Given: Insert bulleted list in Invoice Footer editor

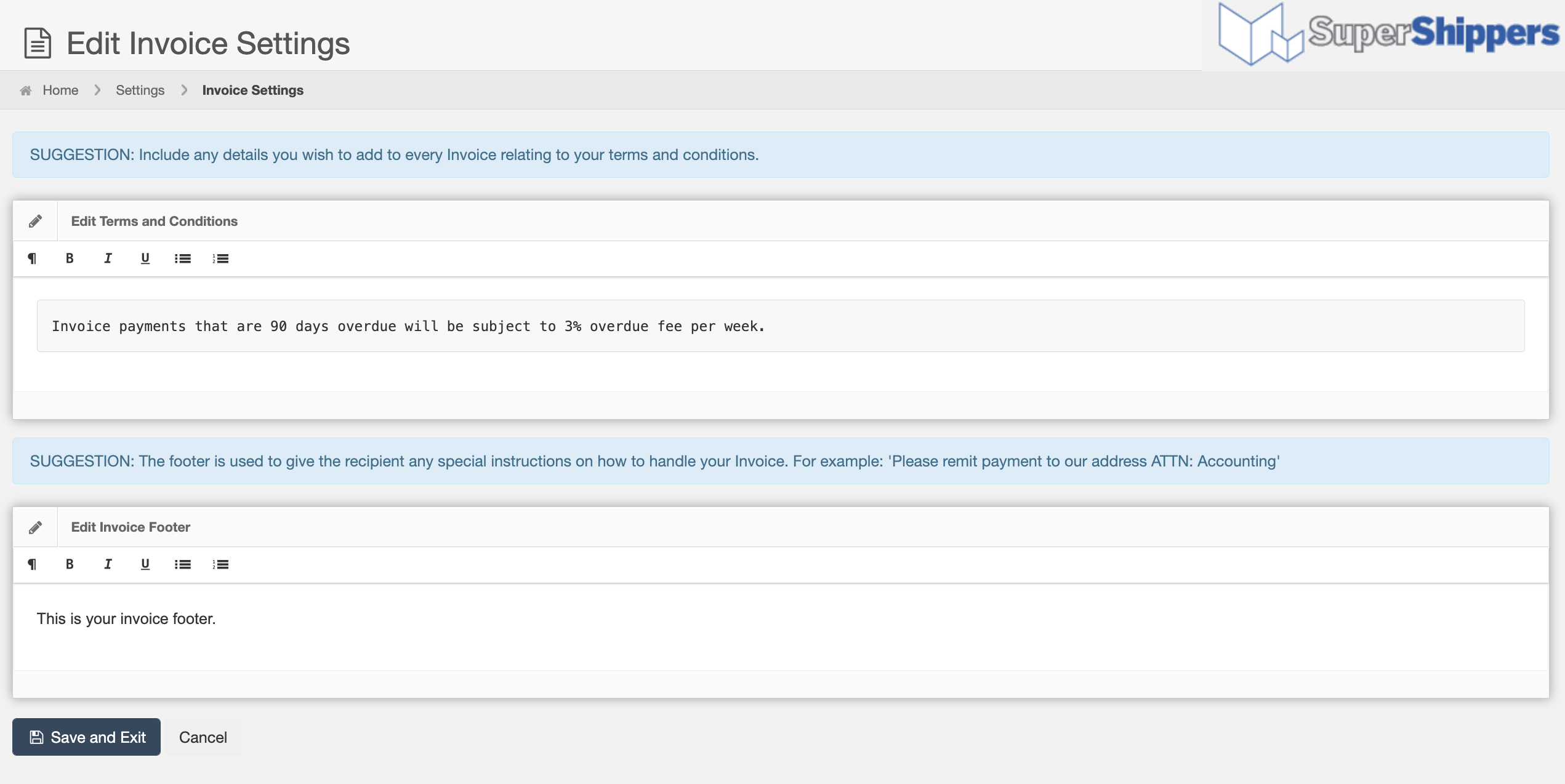Looking at the screenshot, I should (x=183, y=564).
